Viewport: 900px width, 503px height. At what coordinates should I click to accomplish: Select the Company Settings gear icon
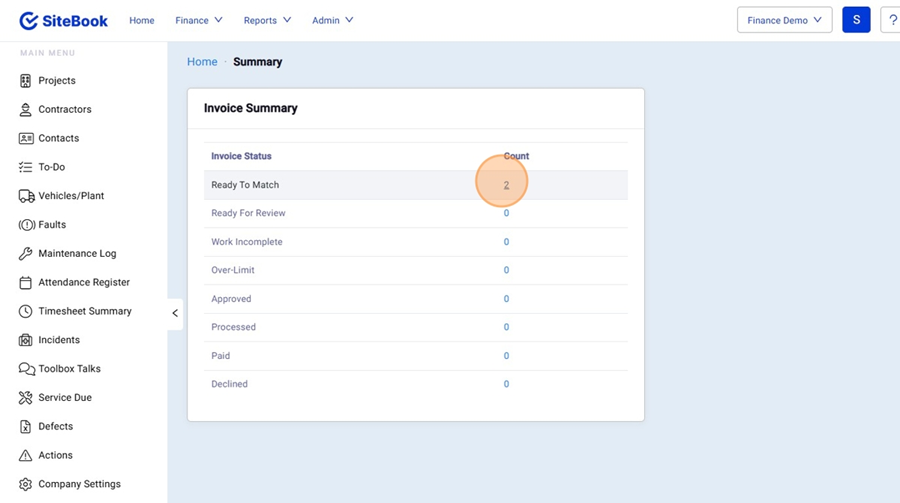[26, 484]
